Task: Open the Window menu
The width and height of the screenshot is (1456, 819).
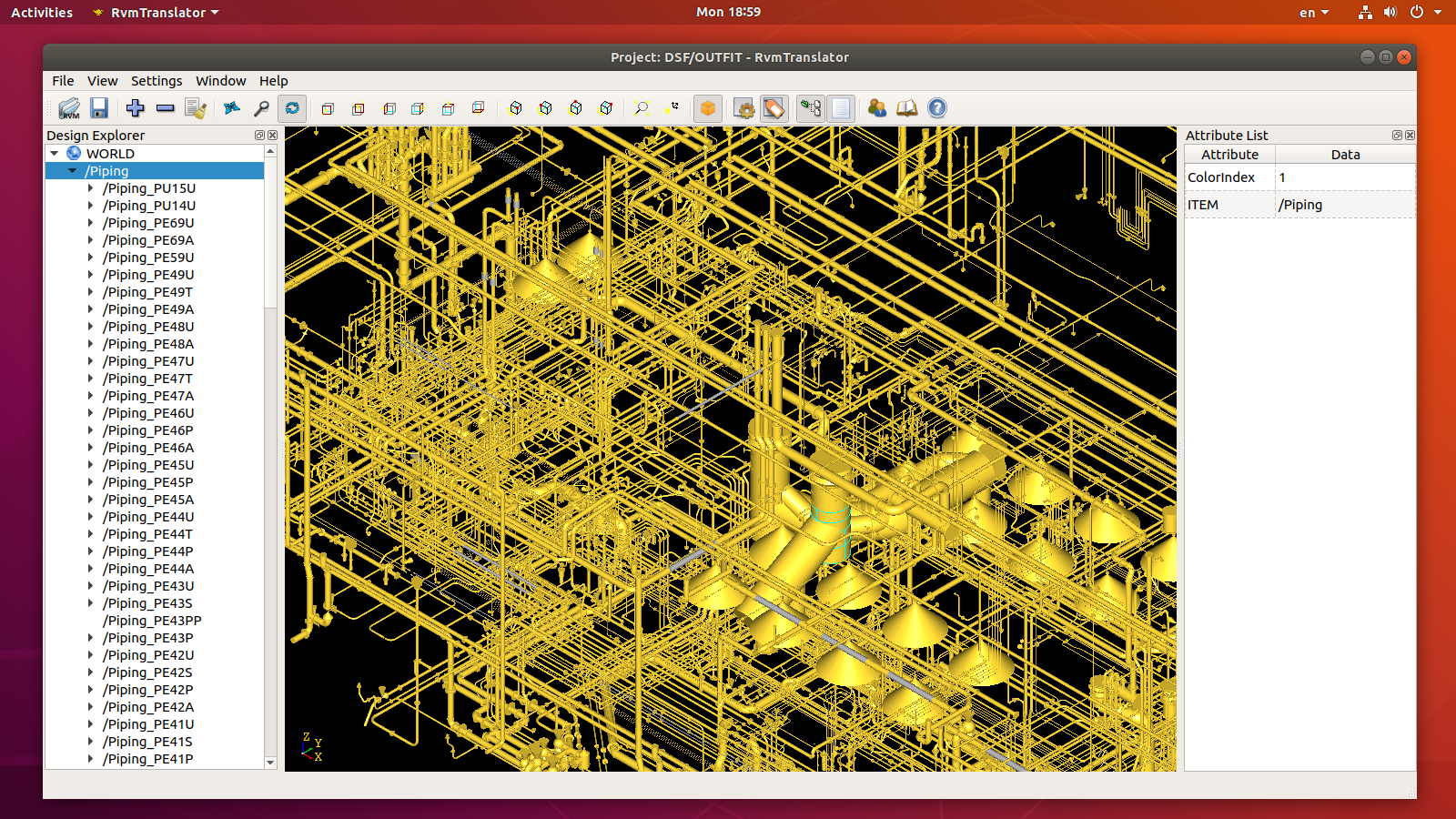Action: [x=220, y=81]
